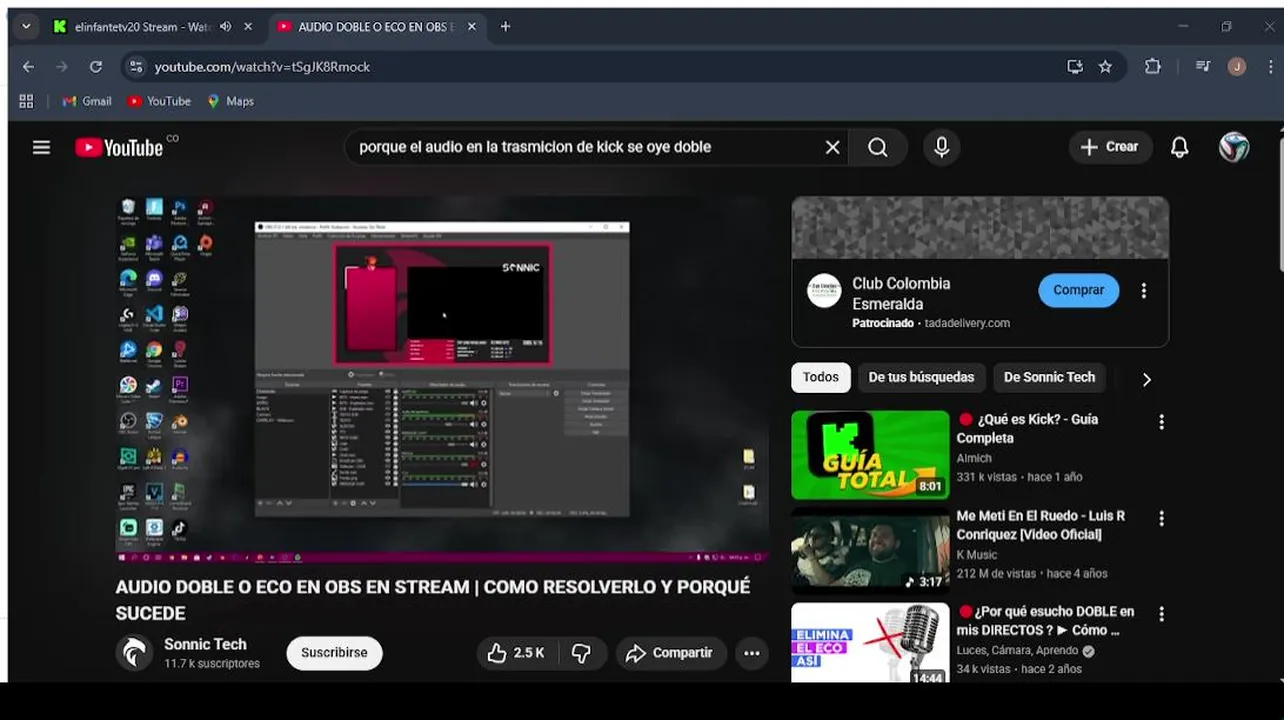Open the Maps bookmark
1284x720 pixels.
tap(230, 101)
